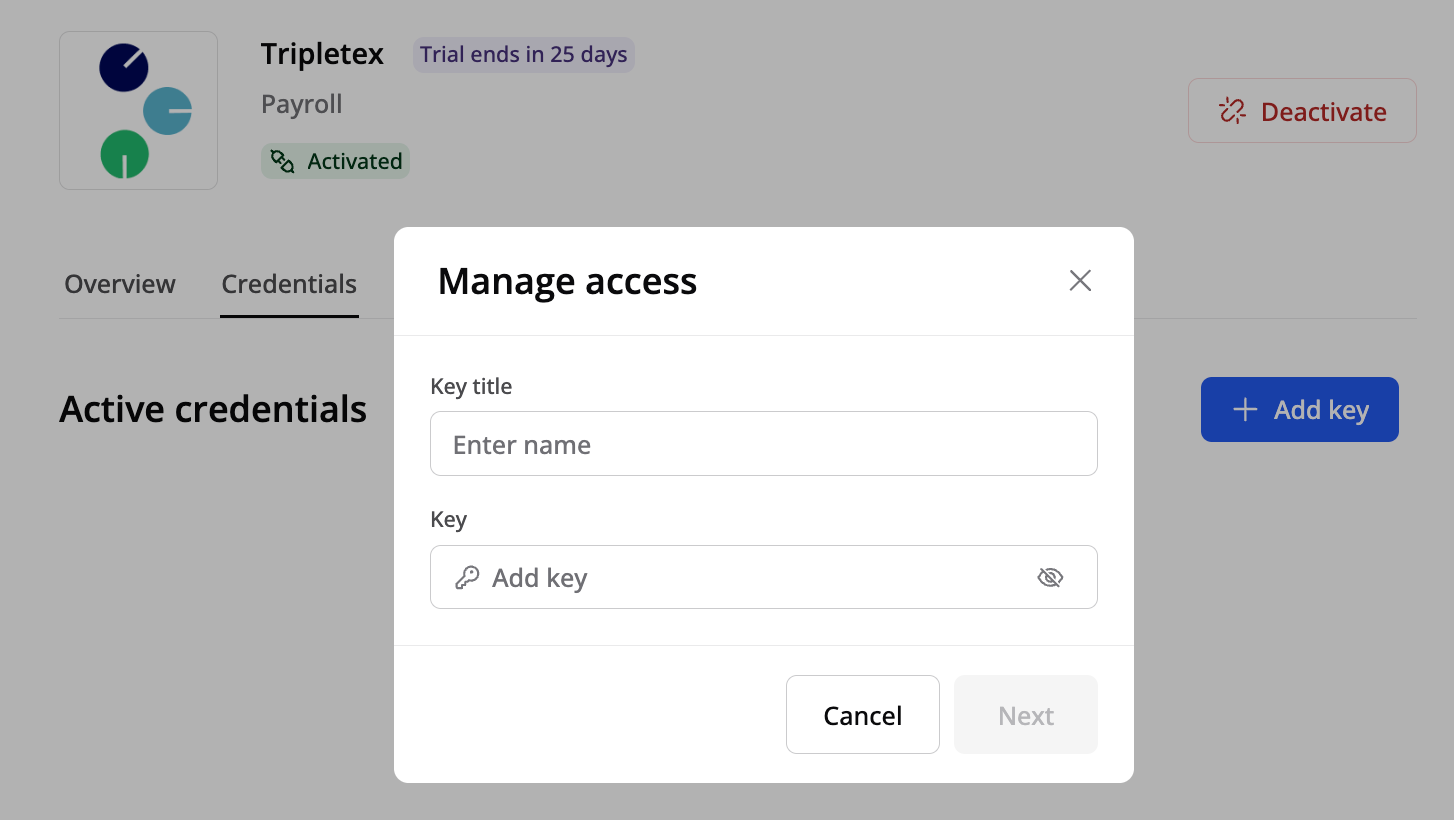The width and height of the screenshot is (1454, 820).
Task: Toggle key visibility with the eye icon
Action: (1050, 577)
